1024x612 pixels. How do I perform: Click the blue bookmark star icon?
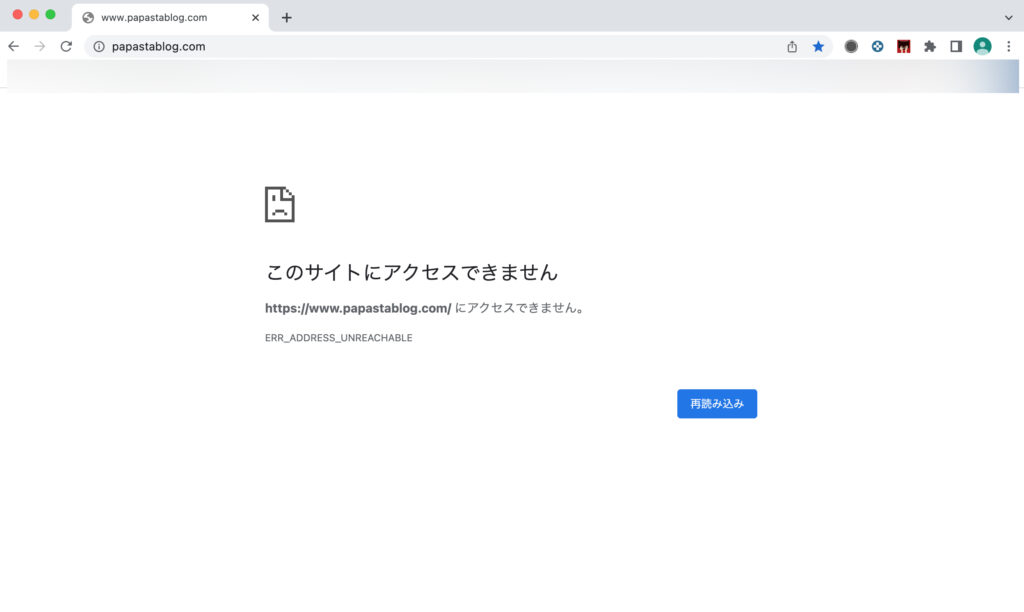coord(818,46)
